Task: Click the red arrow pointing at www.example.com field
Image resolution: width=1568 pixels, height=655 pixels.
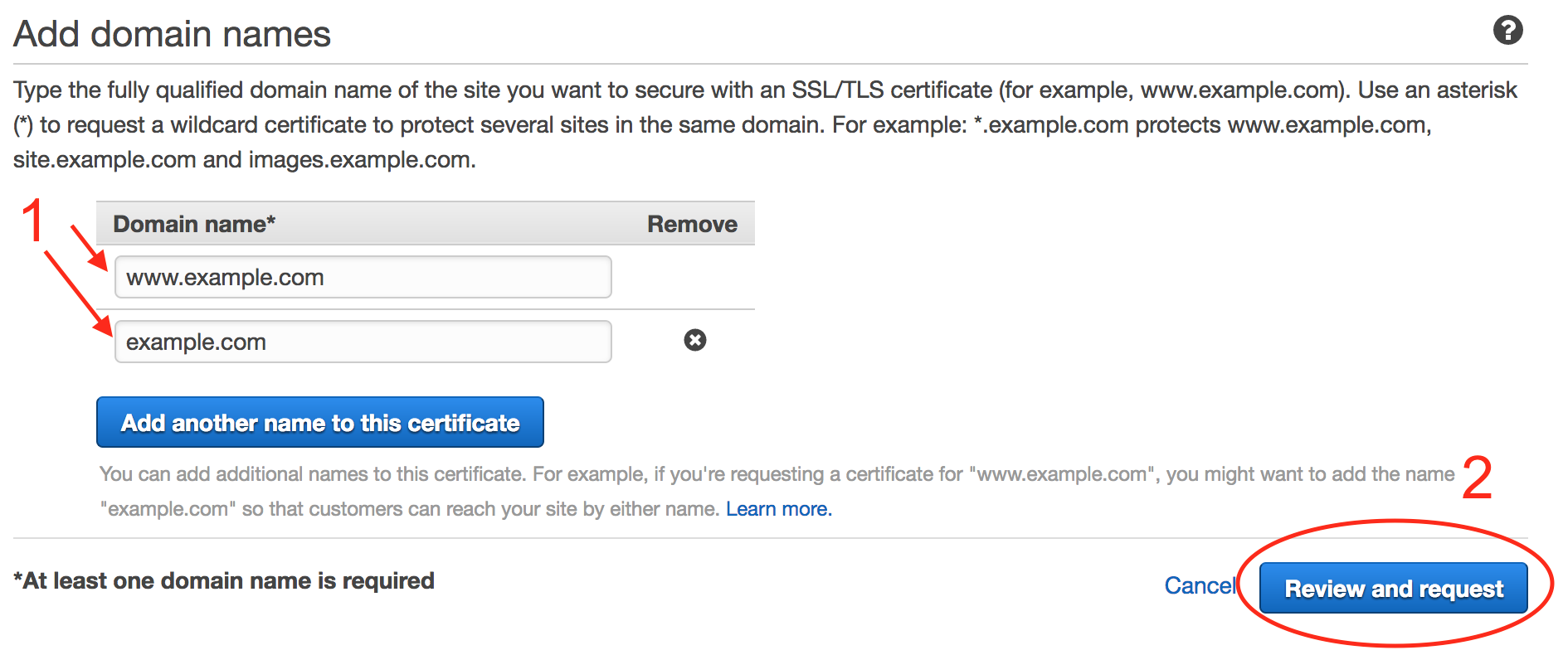Action: pos(89,248)
